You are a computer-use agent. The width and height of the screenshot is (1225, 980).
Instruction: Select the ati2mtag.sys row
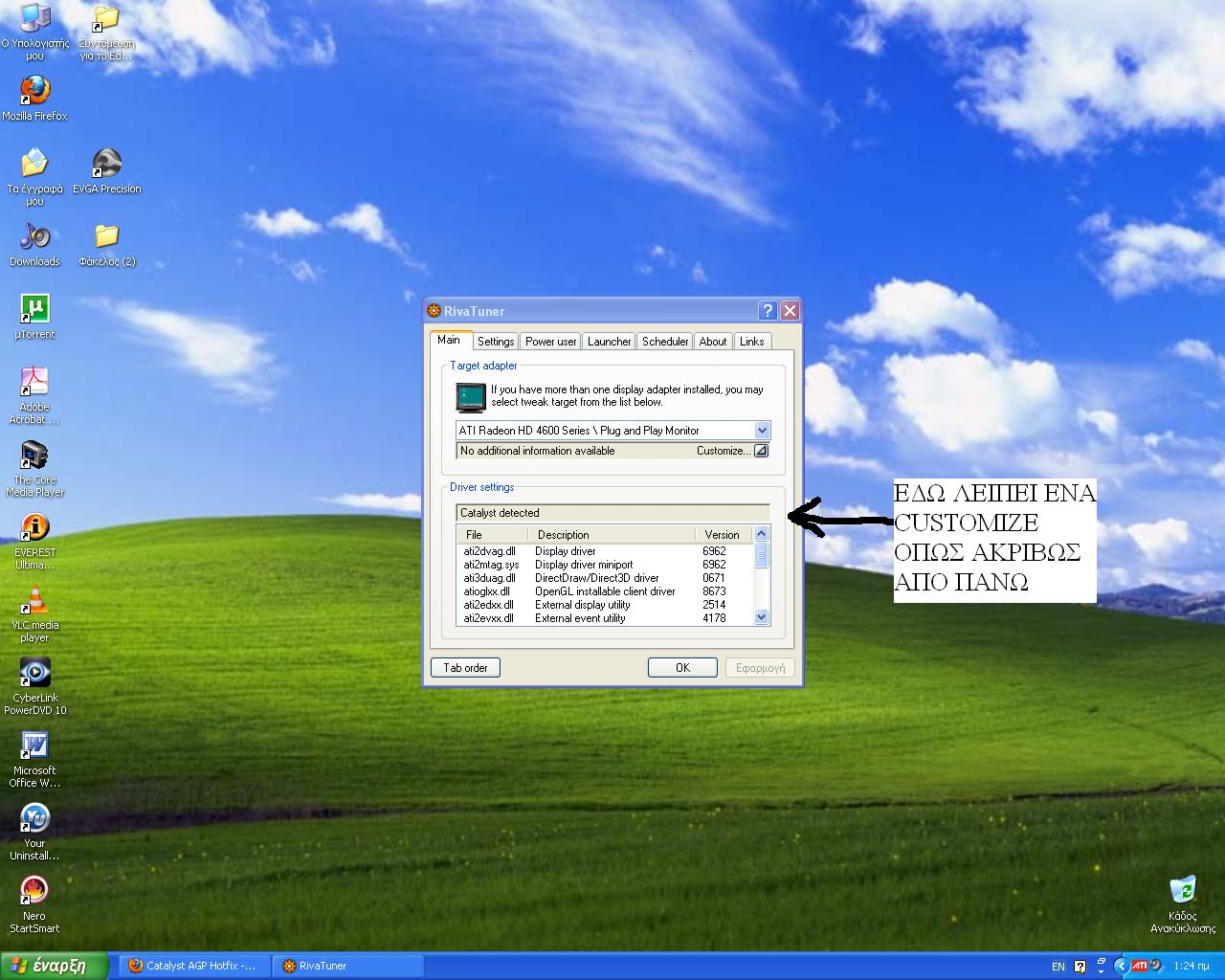click(606, 565)
